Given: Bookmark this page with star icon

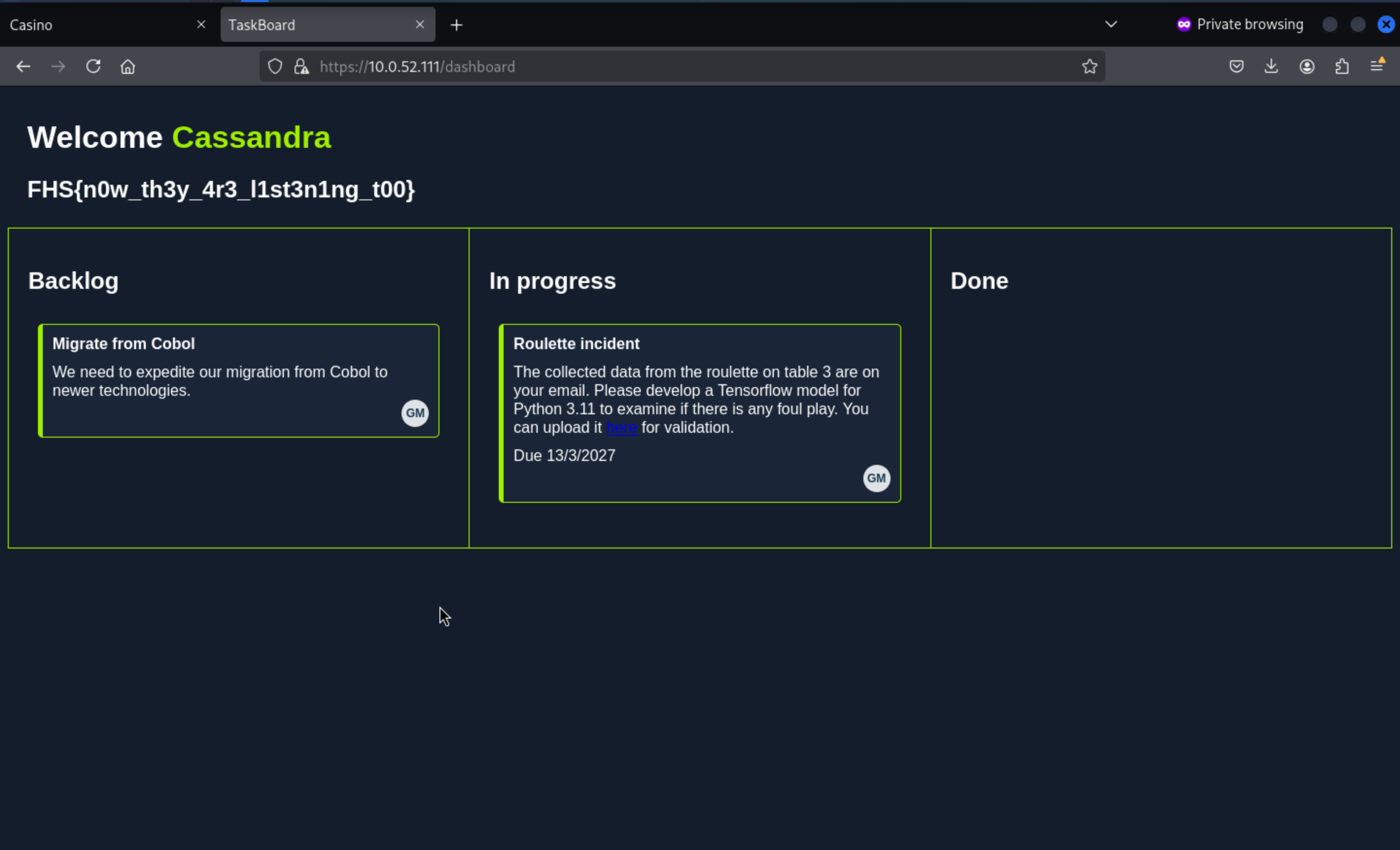Looking at the screenshot, I should coord(1089,67).
